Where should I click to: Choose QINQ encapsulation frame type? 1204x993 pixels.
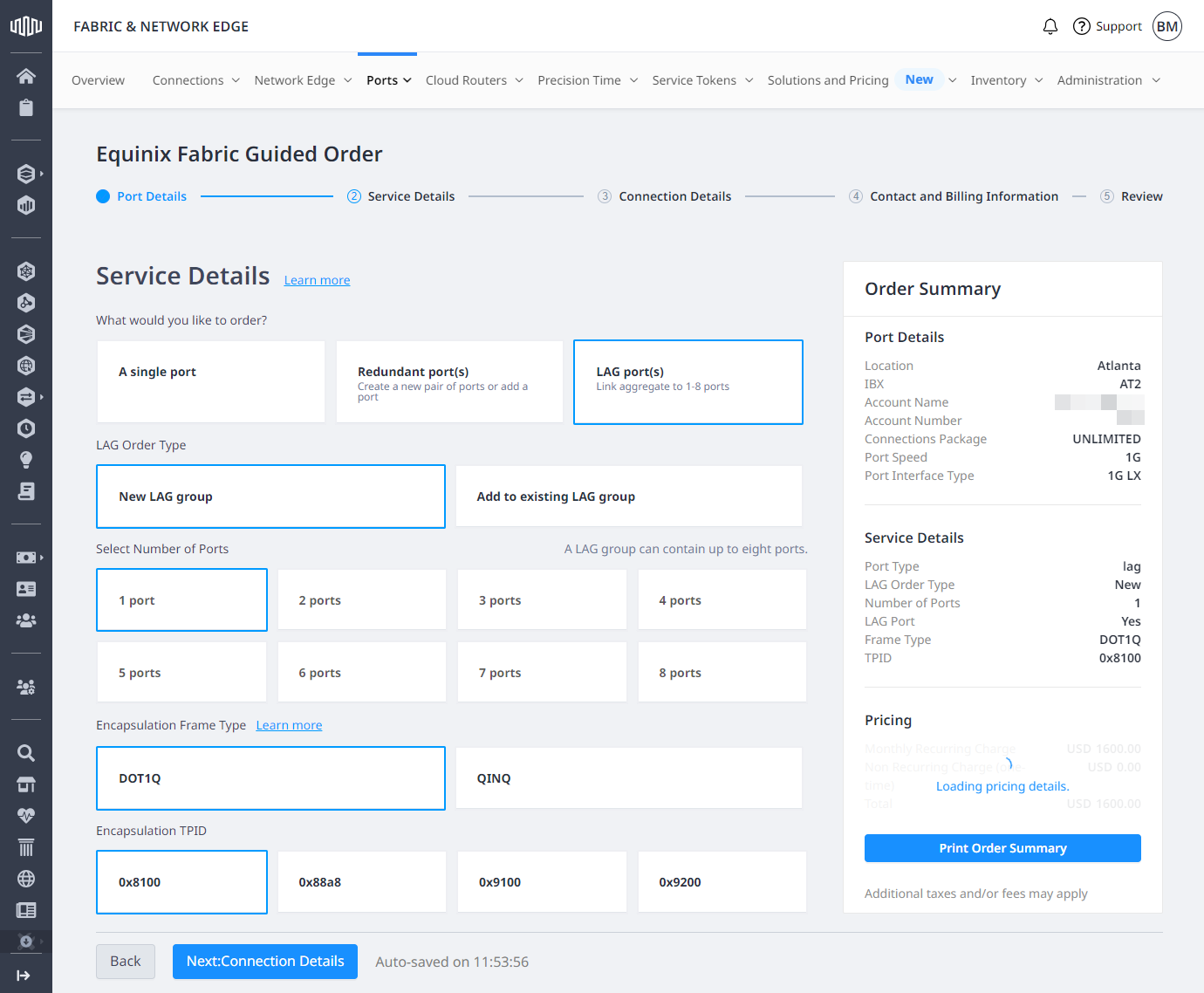(x=629, y=778)
